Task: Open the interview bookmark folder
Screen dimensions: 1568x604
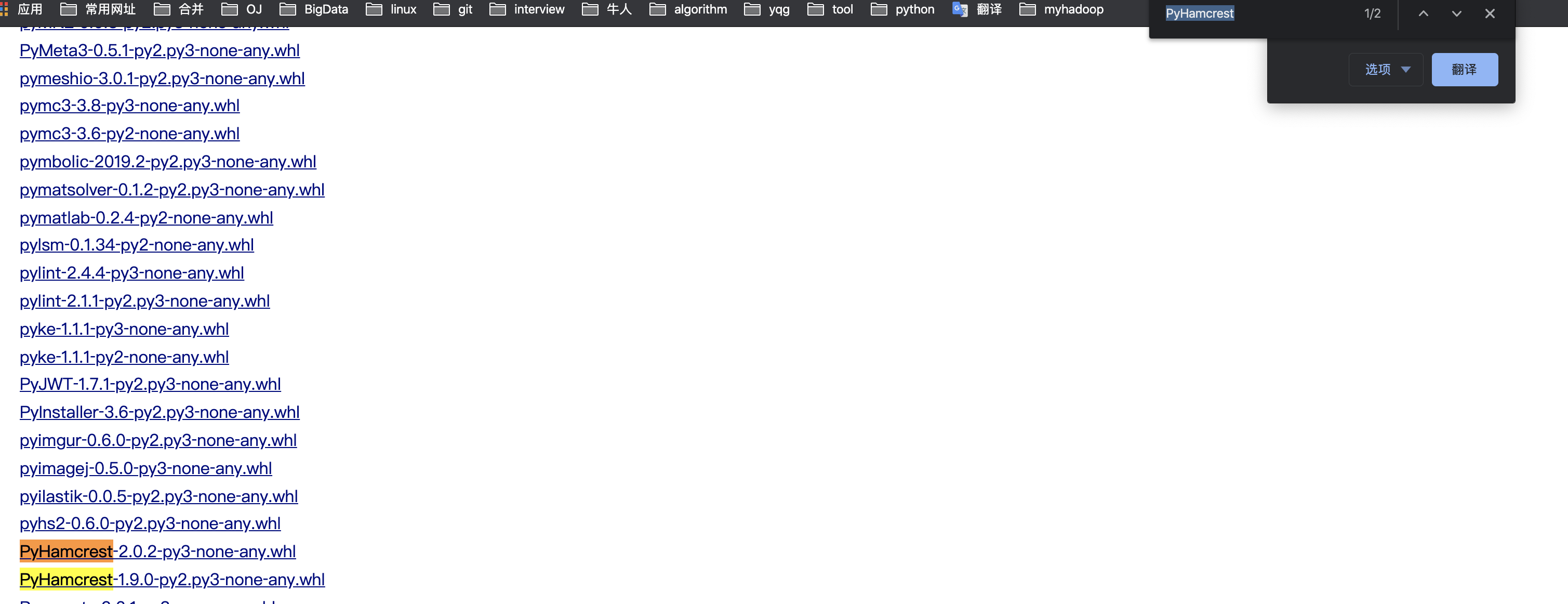Action: pos(527,10)
